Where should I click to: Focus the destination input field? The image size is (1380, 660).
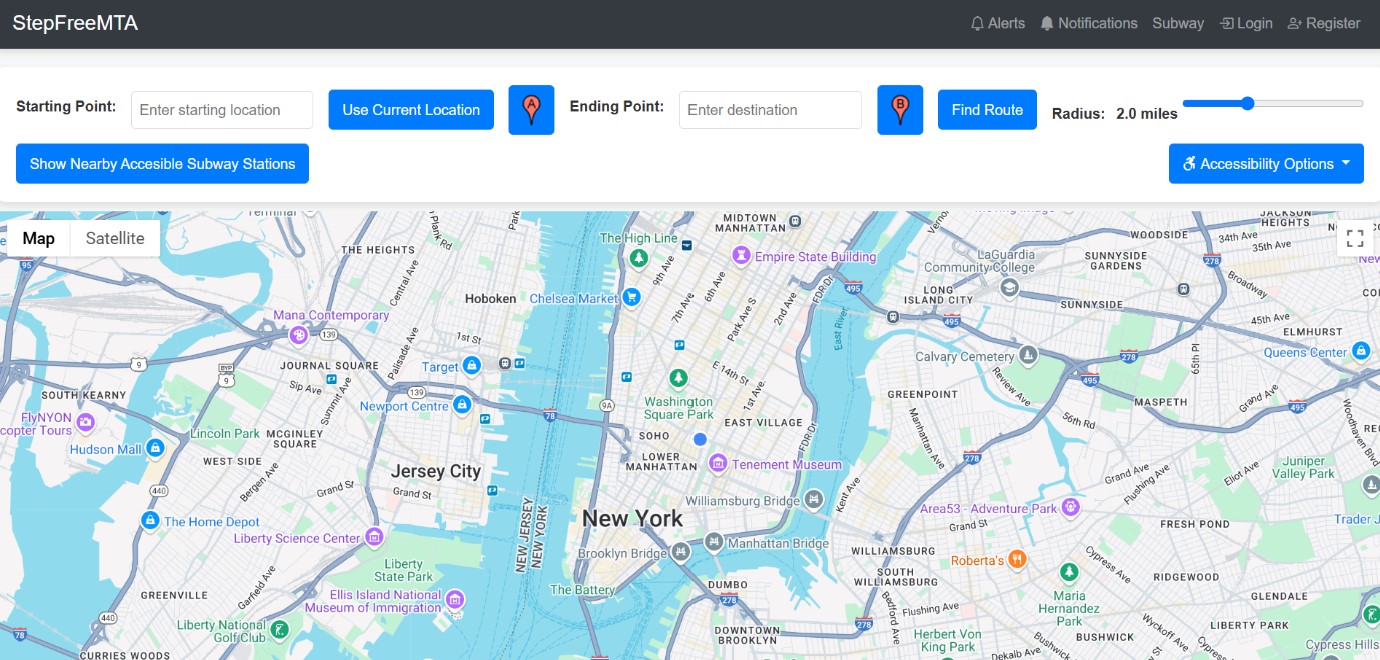[x=770, y=110]
